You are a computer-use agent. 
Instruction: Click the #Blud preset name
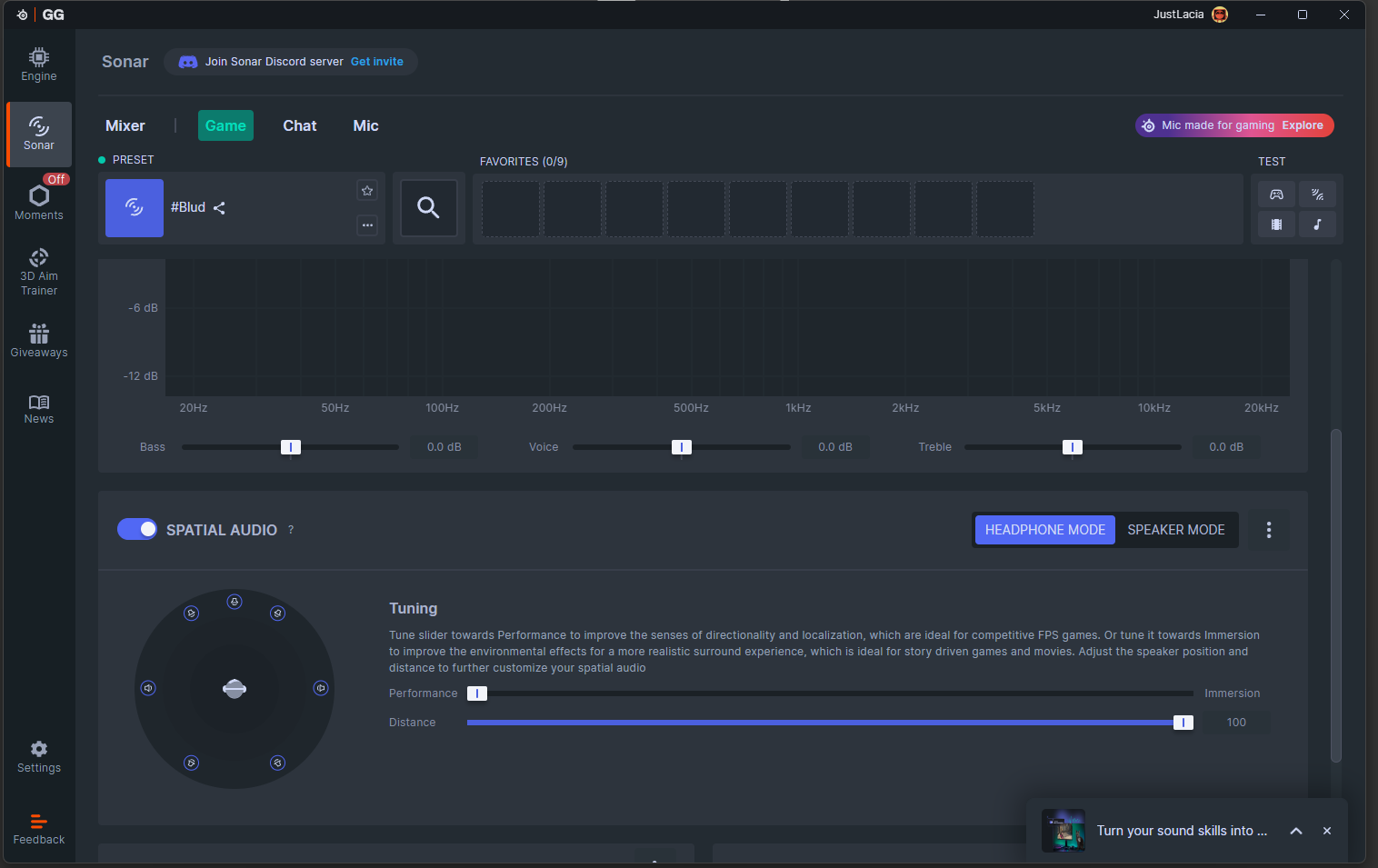(x=188, y=207)
